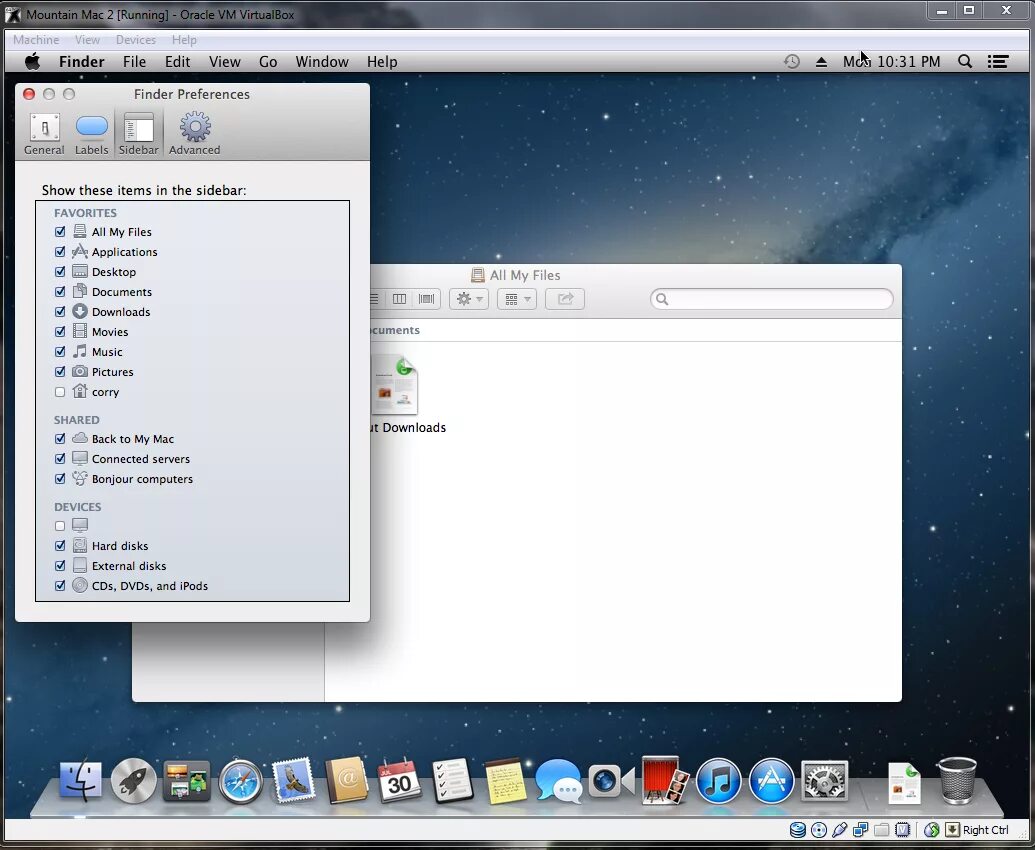Select the Sidebar preferences tab
The image size is (1035, 850).
[x=139, y=134]
